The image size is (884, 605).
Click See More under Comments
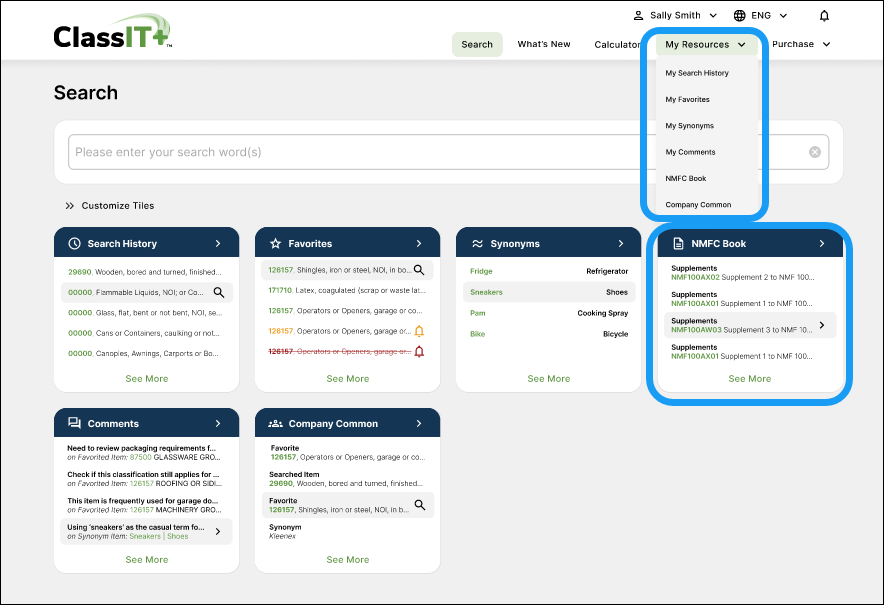pyautogui.click(x=147, y=560)
